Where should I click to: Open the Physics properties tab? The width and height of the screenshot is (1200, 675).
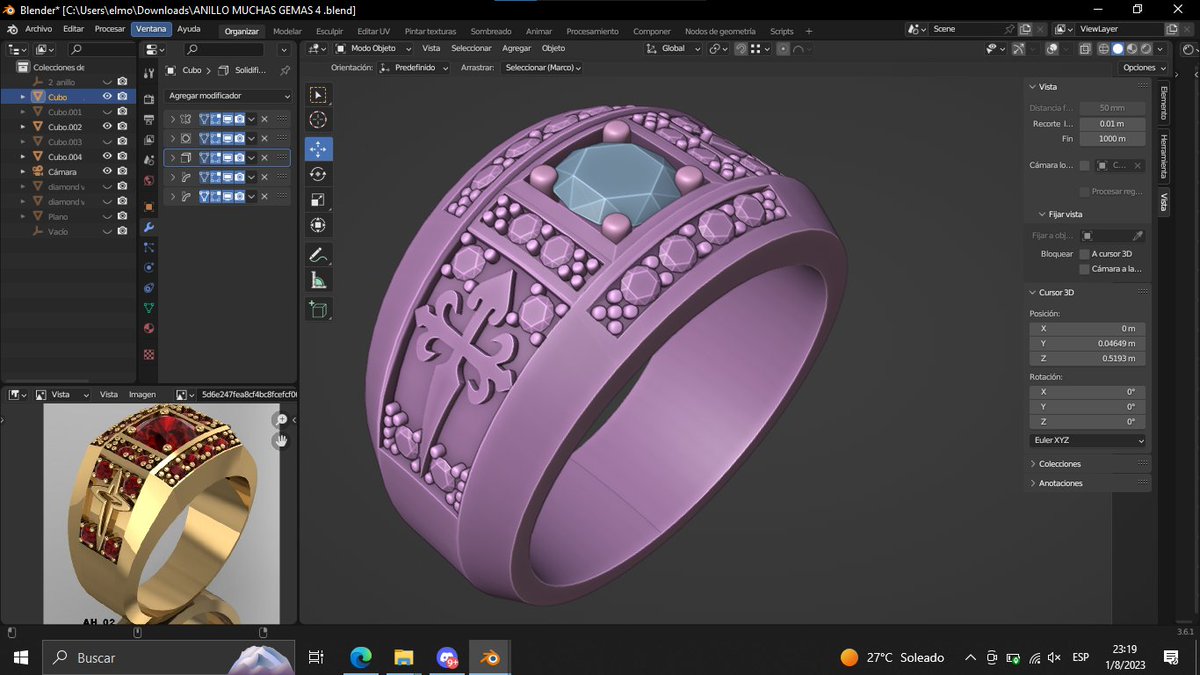coord(149,267)
